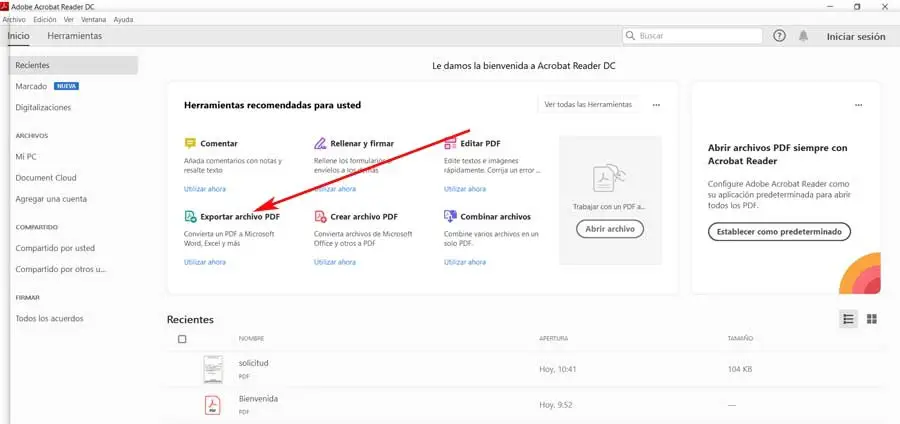Image resolution: width=900 pixels, height=424 pixels.
Task: Select Compartido por otros in the sidebar
Action: tap(61, 269)
